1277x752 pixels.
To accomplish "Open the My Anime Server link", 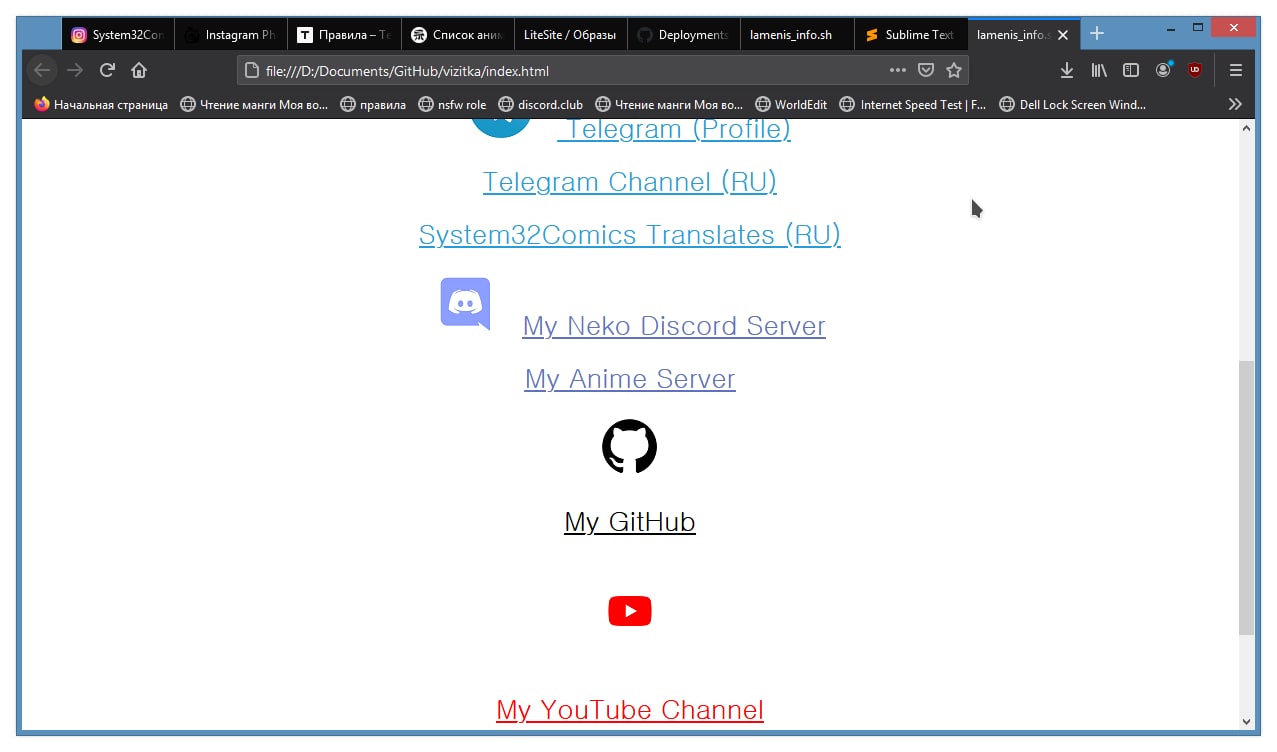I will coord(630,379).
